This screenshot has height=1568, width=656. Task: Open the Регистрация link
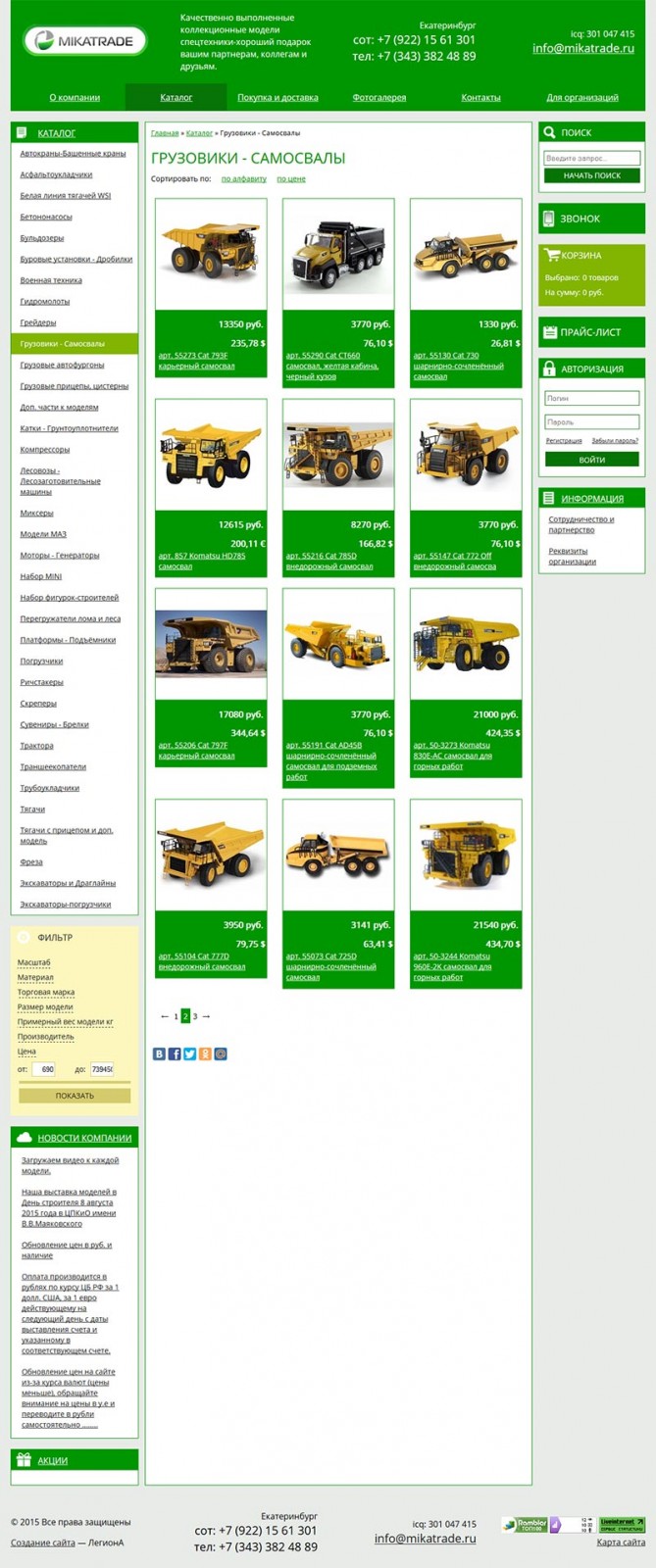pos(564,441)
